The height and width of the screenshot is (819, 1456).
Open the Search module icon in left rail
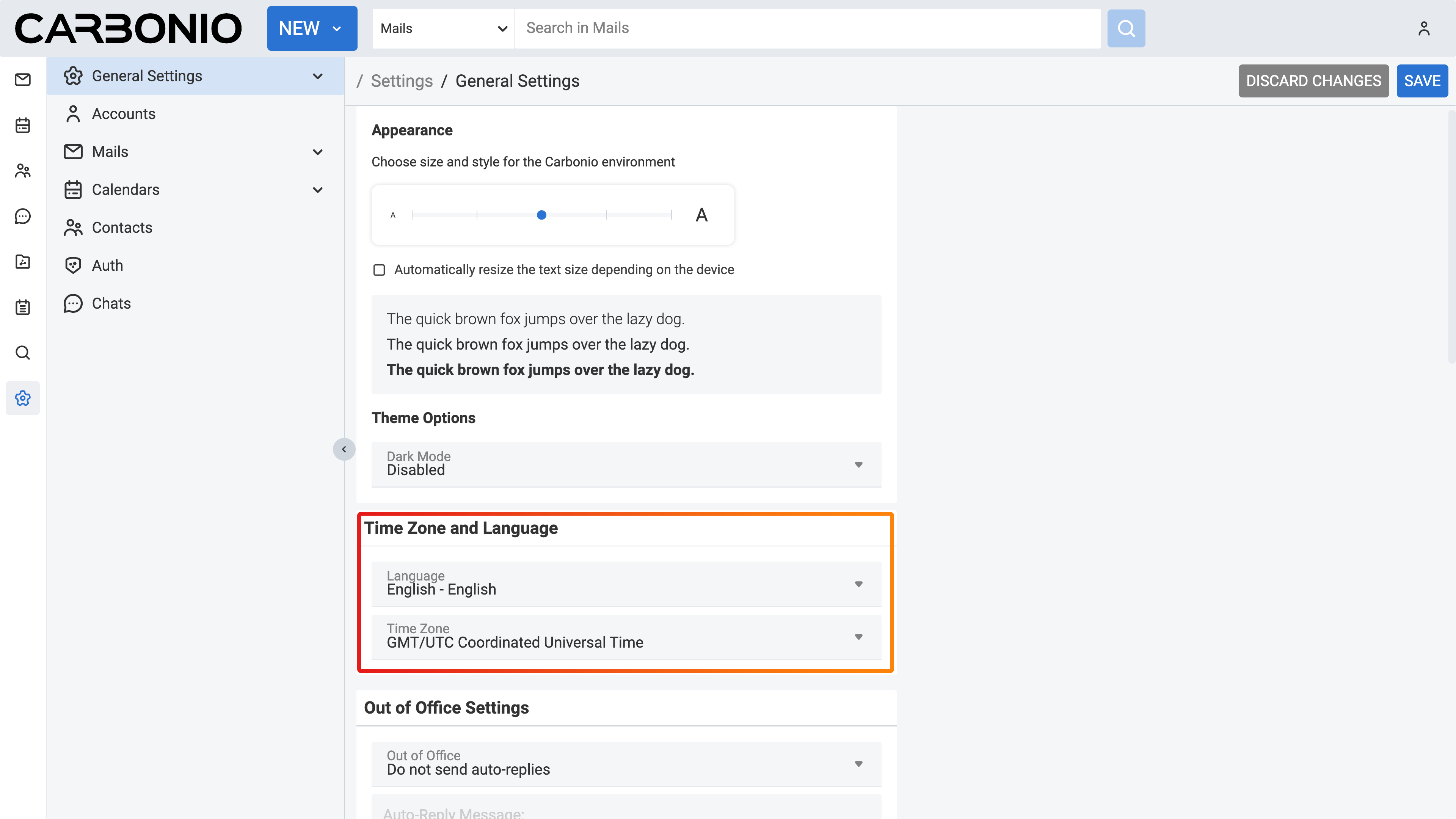click(x=23, y=353)
